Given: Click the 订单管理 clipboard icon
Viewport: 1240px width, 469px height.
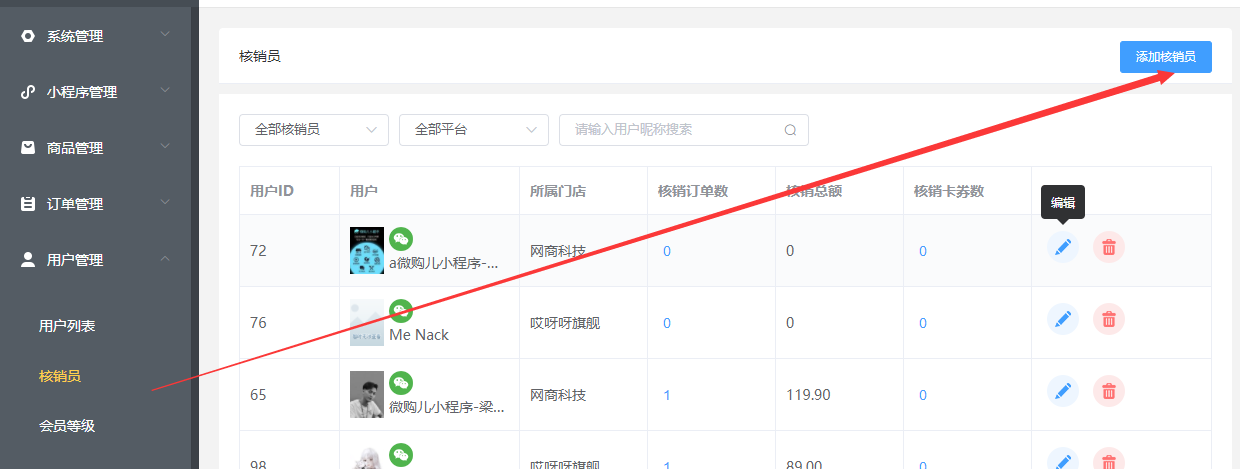Looking at the screenshot, I should [28, 204].
